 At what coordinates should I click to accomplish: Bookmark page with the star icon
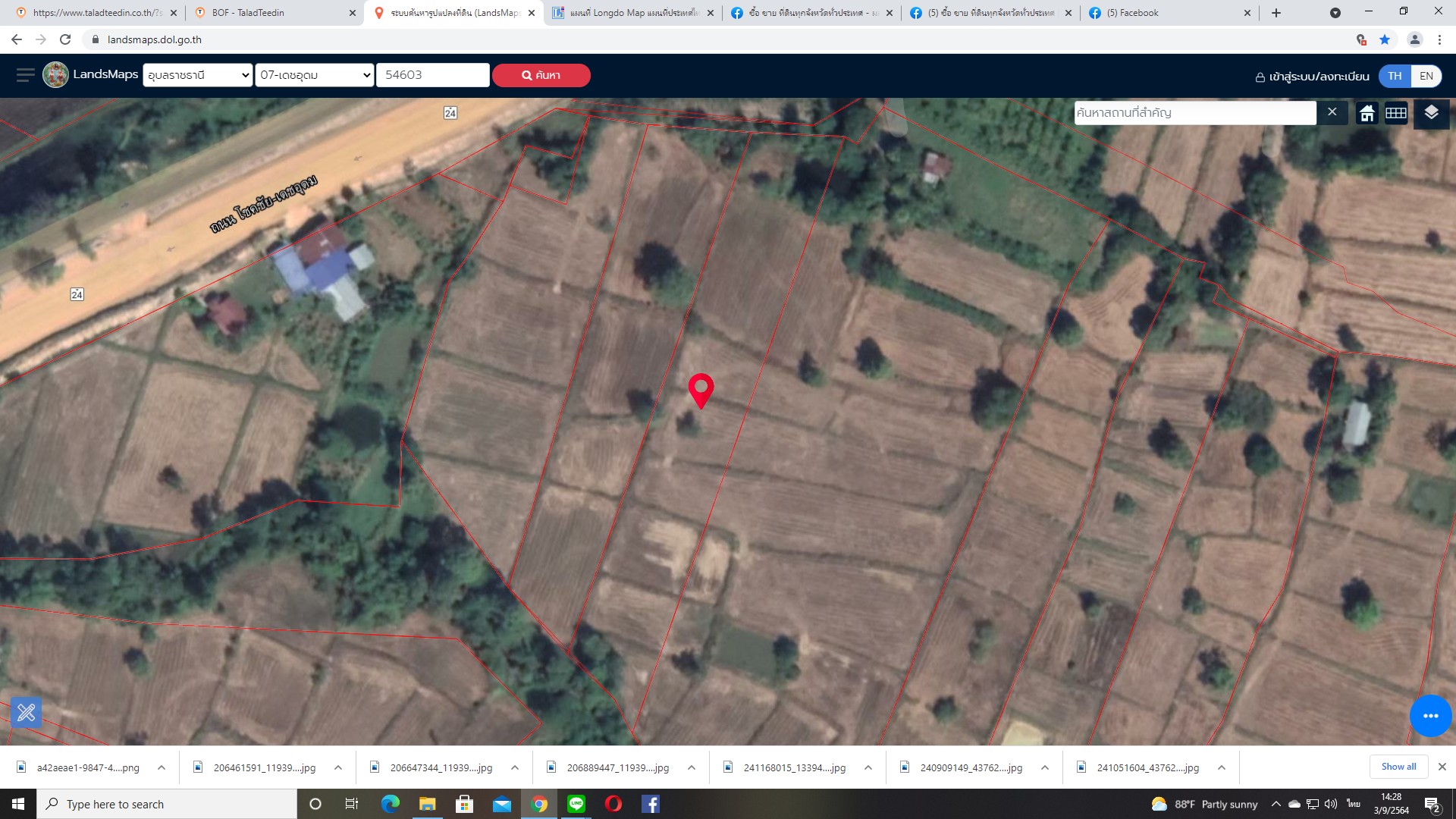(1385, 39)
